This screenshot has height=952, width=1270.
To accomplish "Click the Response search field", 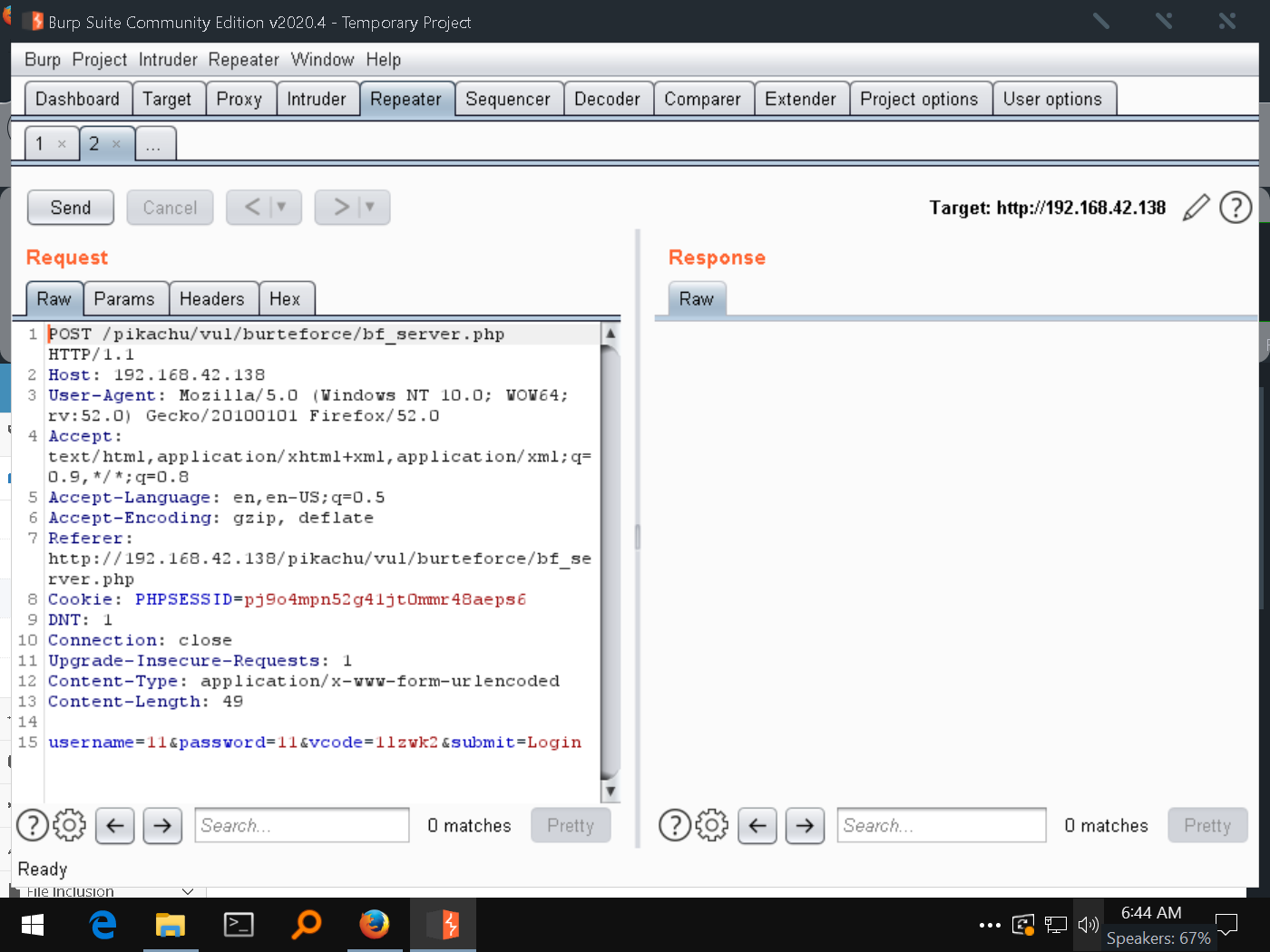I will (942, 825).
